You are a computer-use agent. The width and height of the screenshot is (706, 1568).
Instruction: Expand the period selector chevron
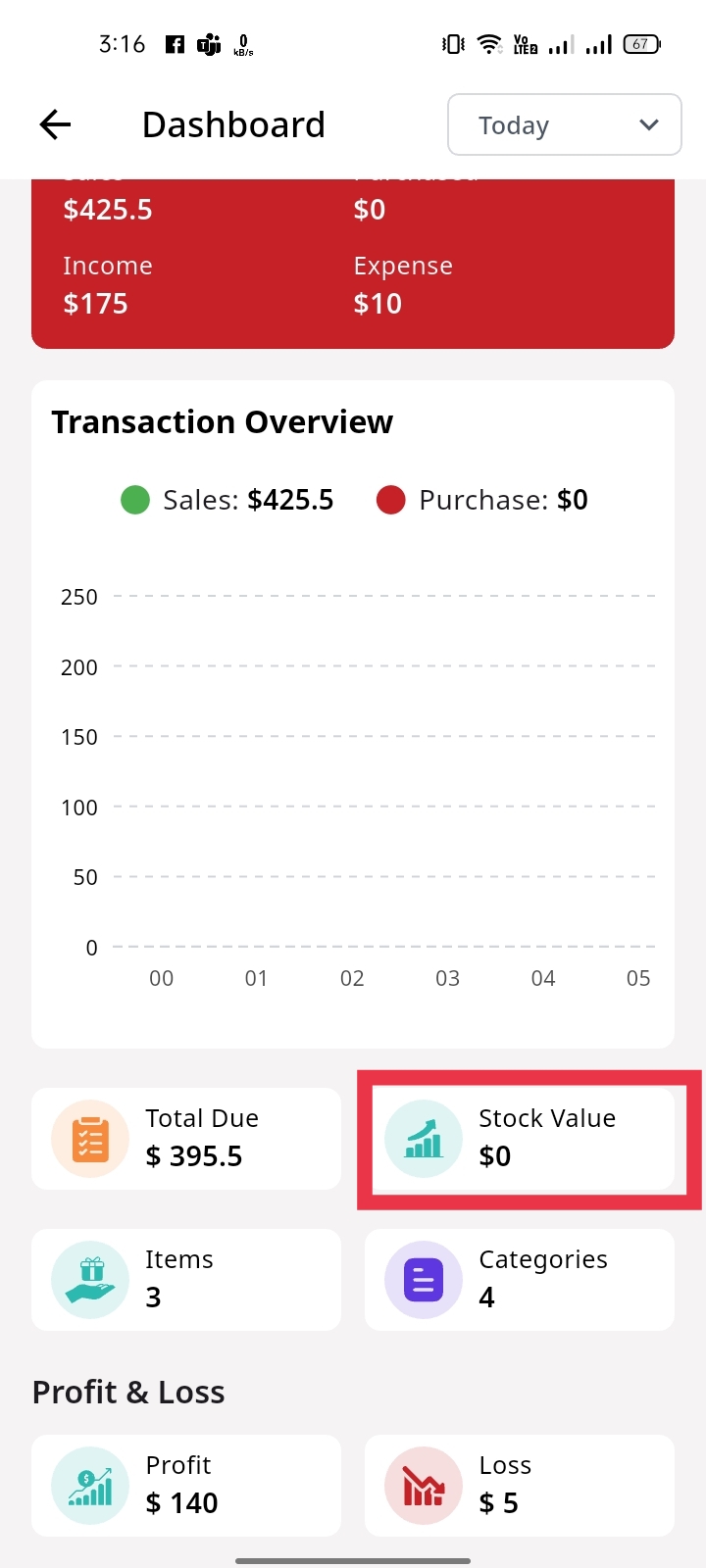(648, 124)
